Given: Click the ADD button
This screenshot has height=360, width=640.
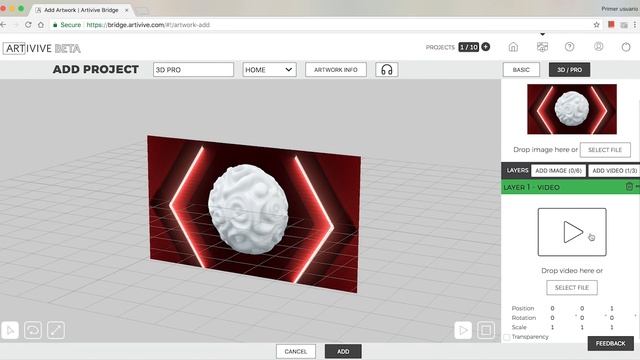Looking at the screenshot, I should coord(343,351).
